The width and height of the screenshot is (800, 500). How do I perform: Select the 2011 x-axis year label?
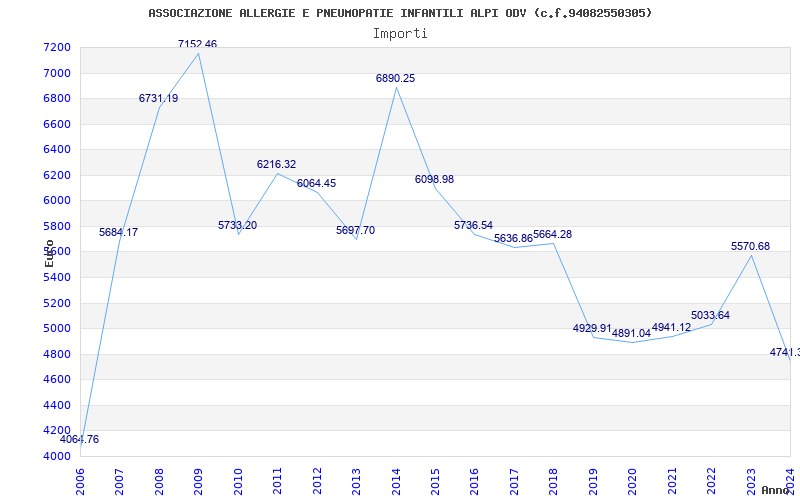coord(278,481)
